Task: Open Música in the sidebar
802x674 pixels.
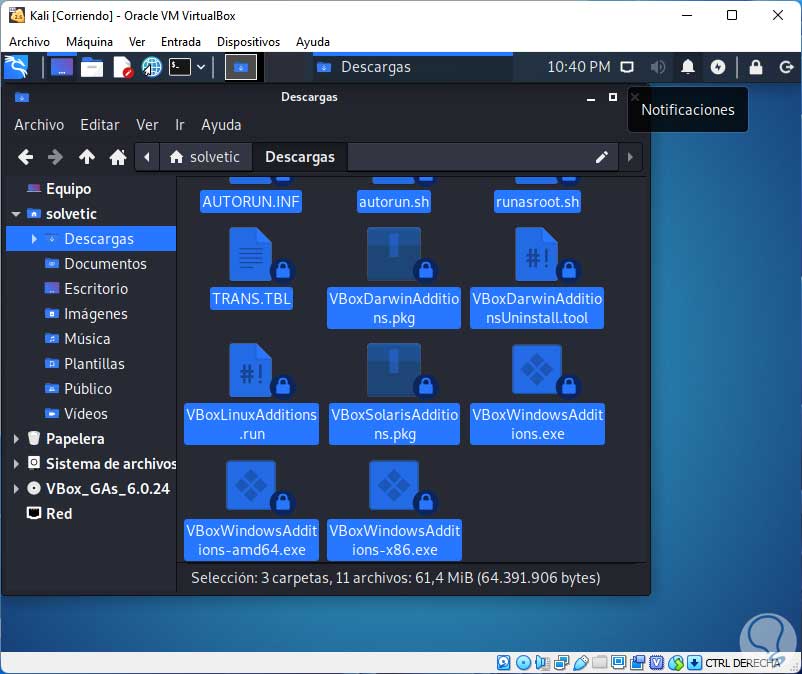Action: tap(87, 339)
